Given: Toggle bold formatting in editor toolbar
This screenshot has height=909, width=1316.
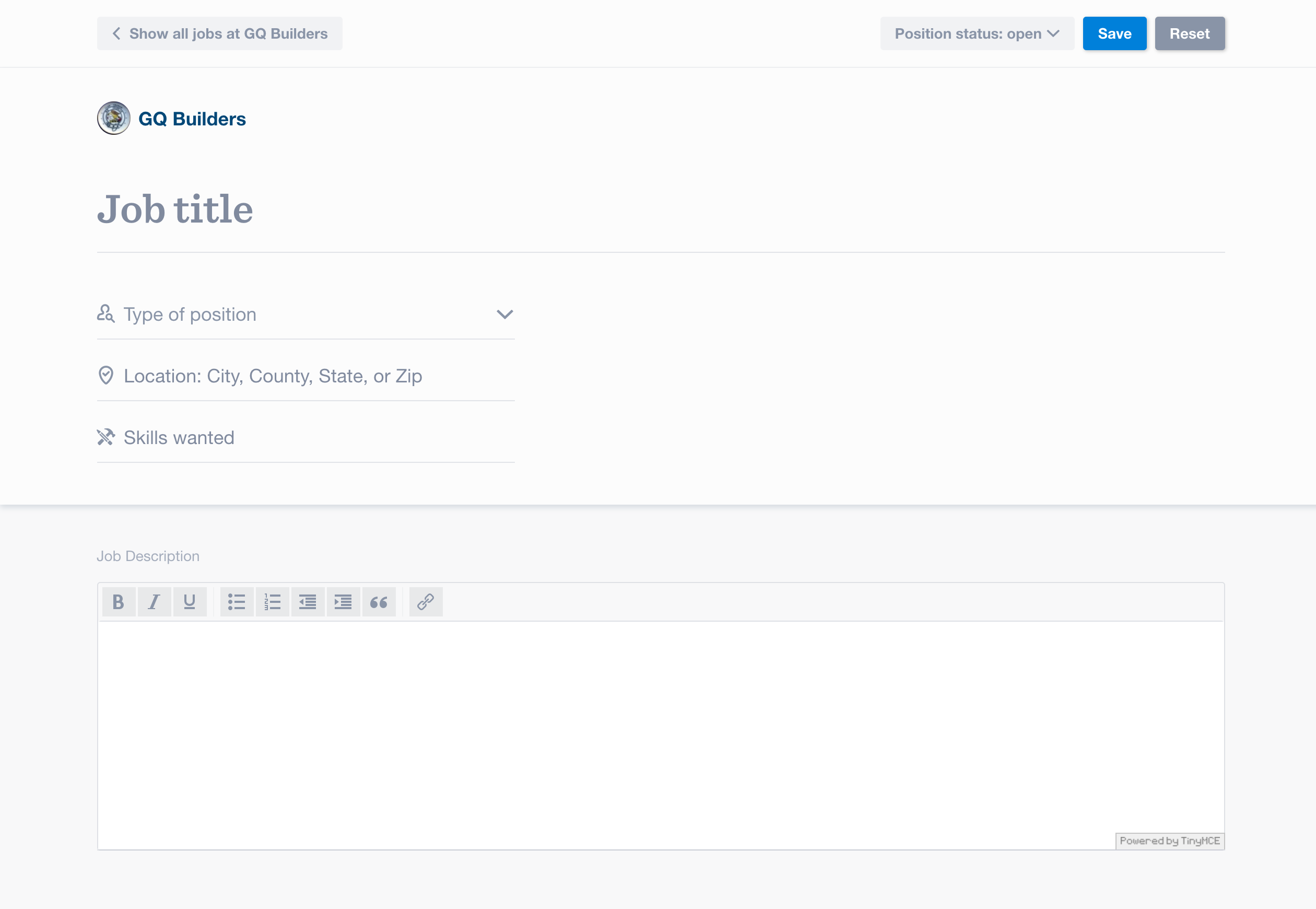Looking at the screenshot, I should [119, 602].
